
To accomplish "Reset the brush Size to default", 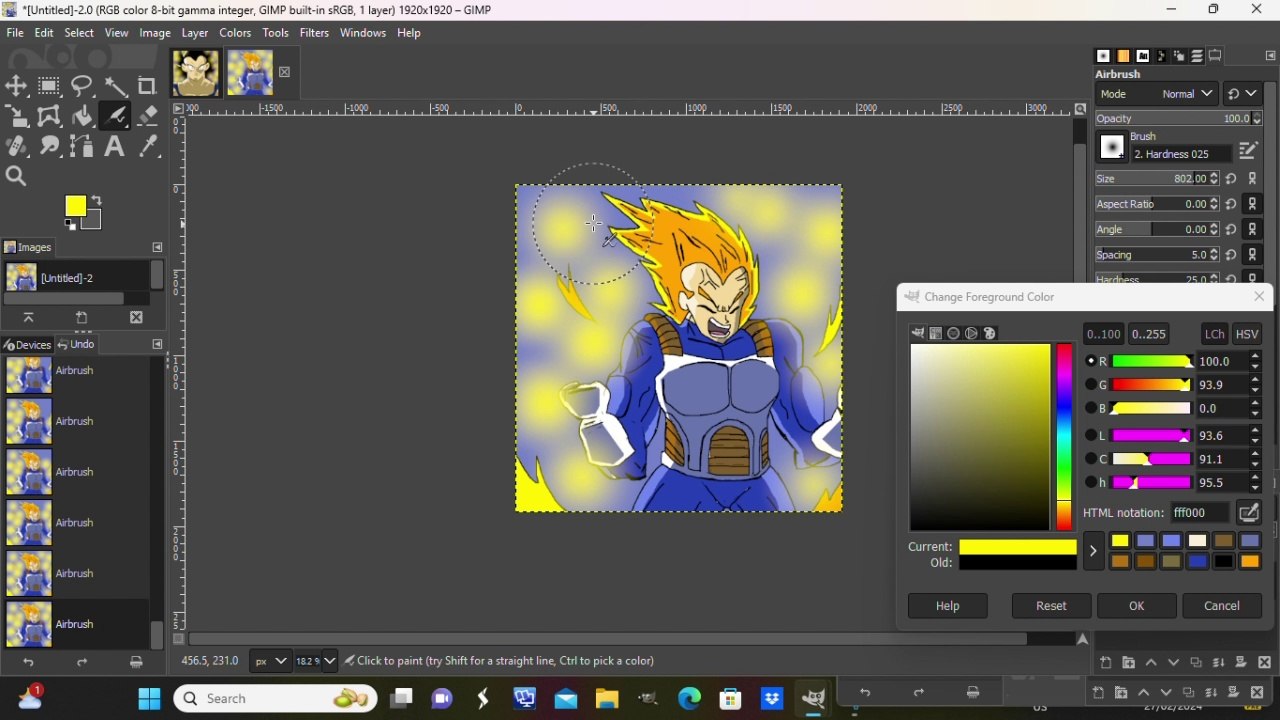I will click(1232, 179).
